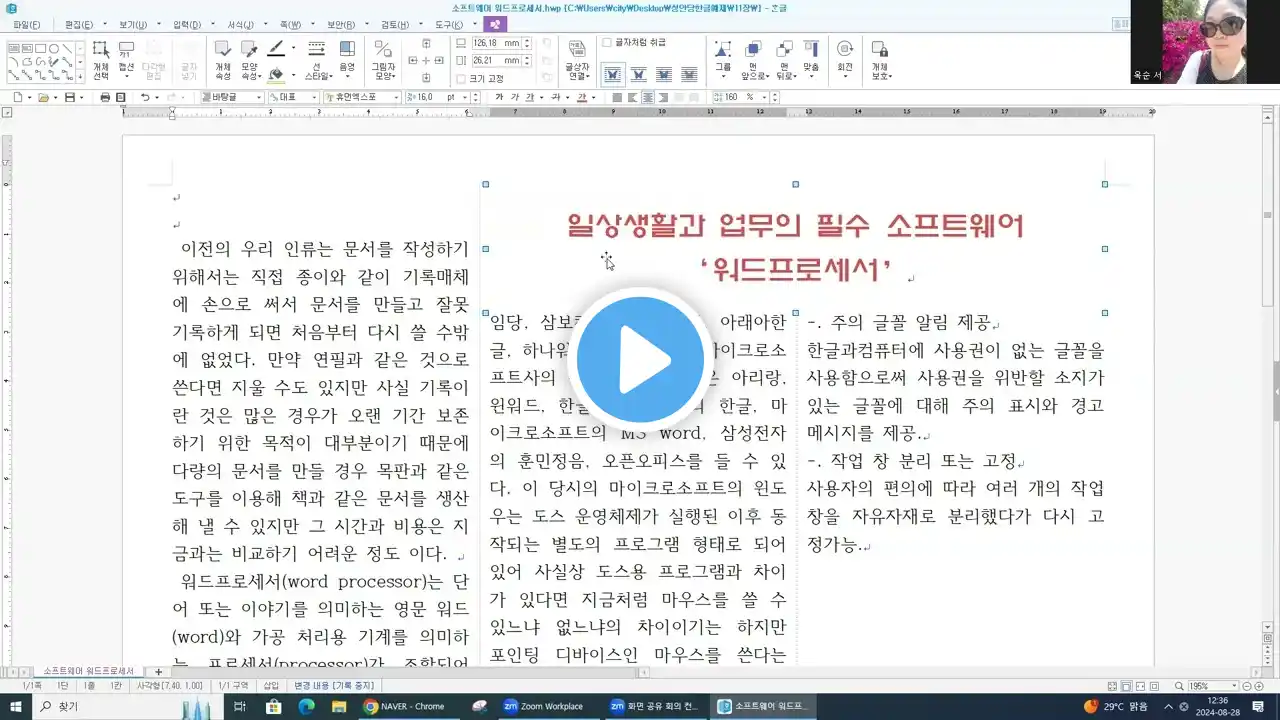Open the 서식(J) menu
The image size is (1280, 720).
[240, 24]
